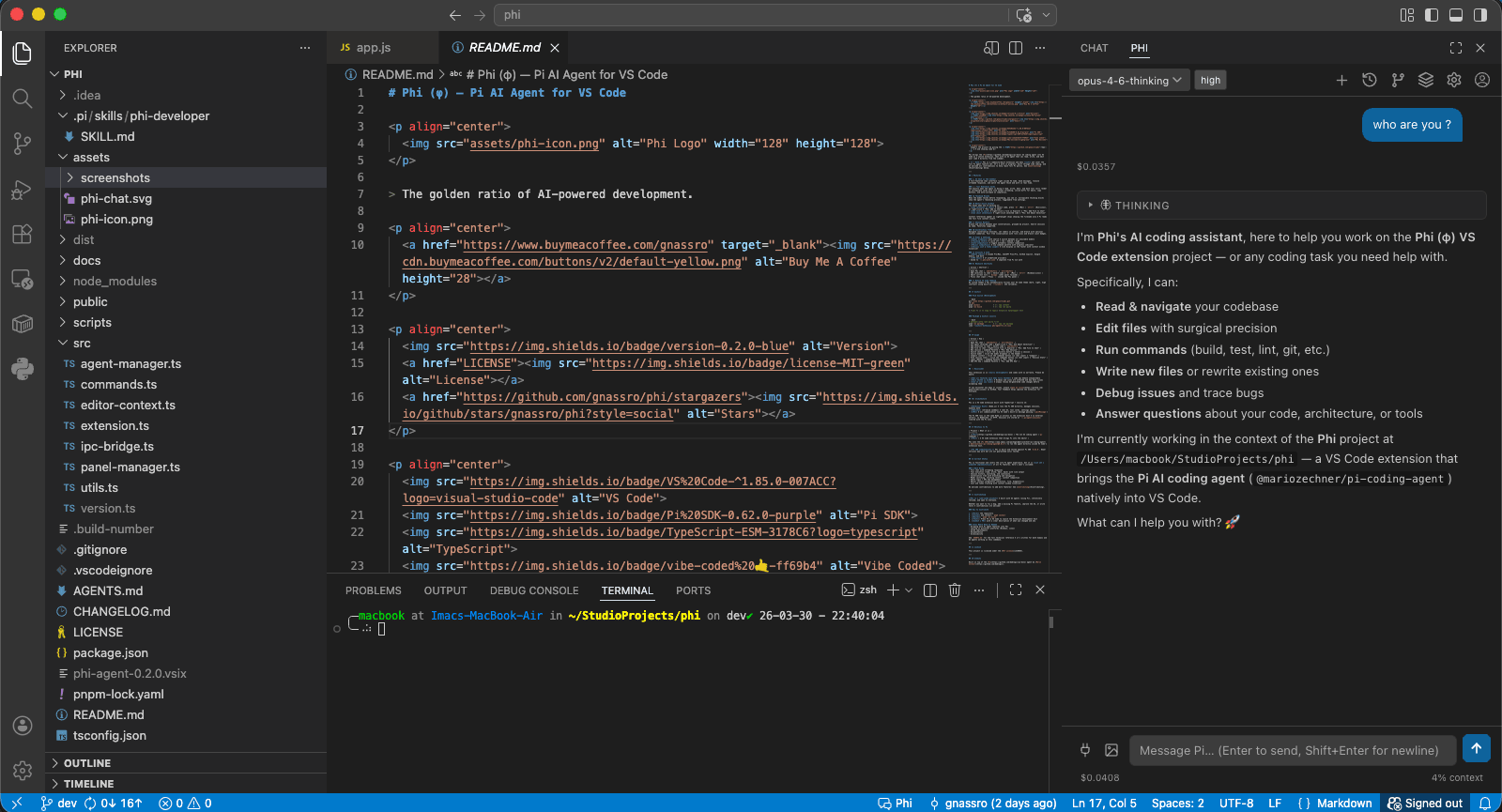Click the plug icon beside message input
Viewport: 1502px width, 812px height.
pos(1085,750)
